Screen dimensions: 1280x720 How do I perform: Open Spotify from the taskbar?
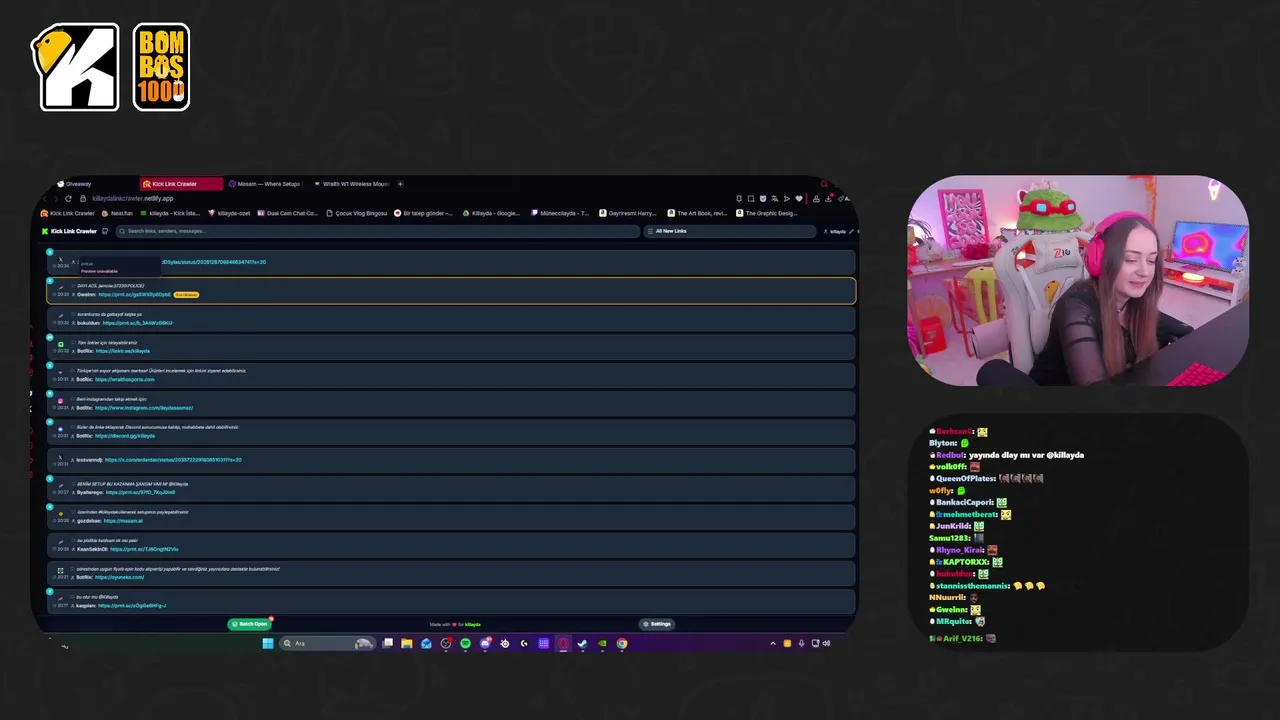coord(465,643)
